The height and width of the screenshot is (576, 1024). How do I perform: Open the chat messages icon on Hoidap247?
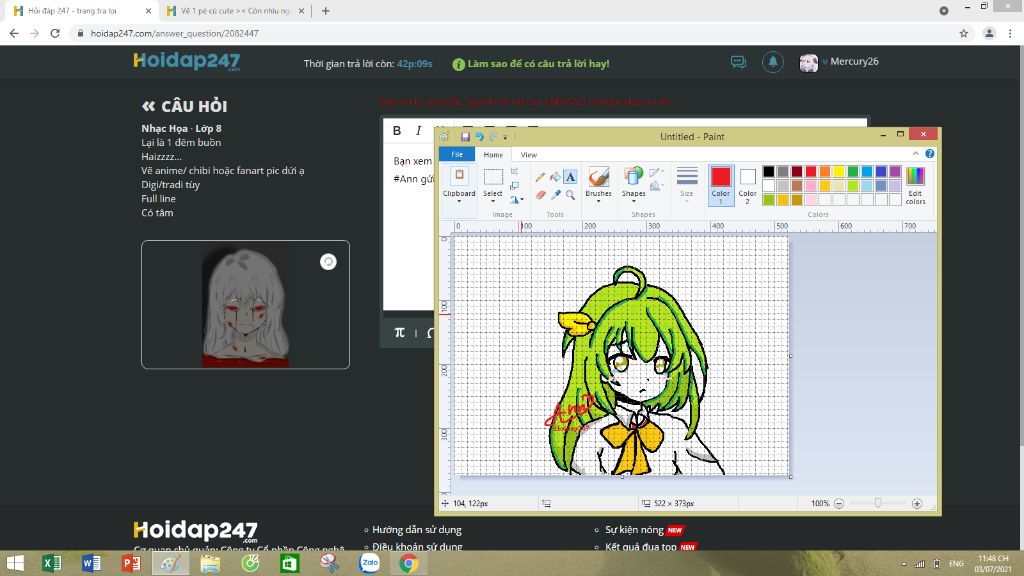[738, 62]
